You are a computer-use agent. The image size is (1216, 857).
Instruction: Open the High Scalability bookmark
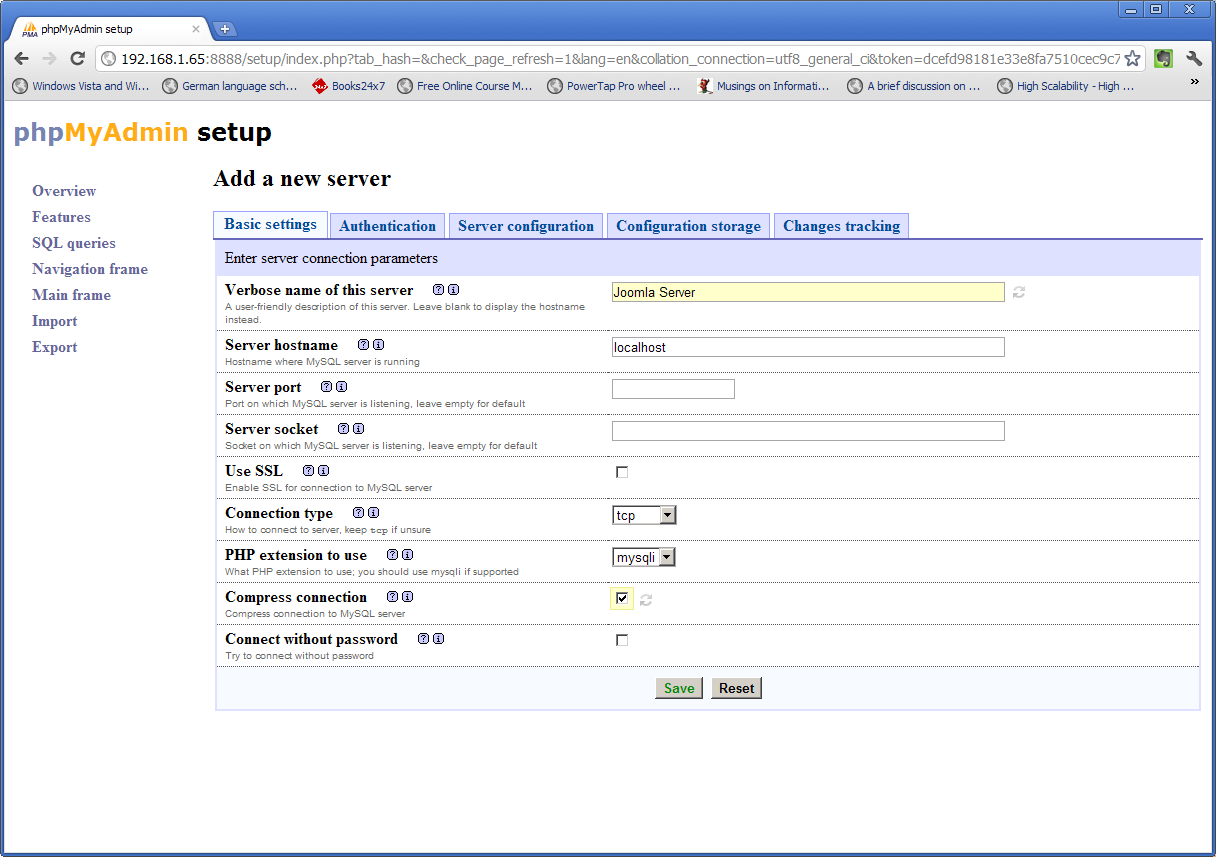pyautogui.click(x=1066, y=86)
